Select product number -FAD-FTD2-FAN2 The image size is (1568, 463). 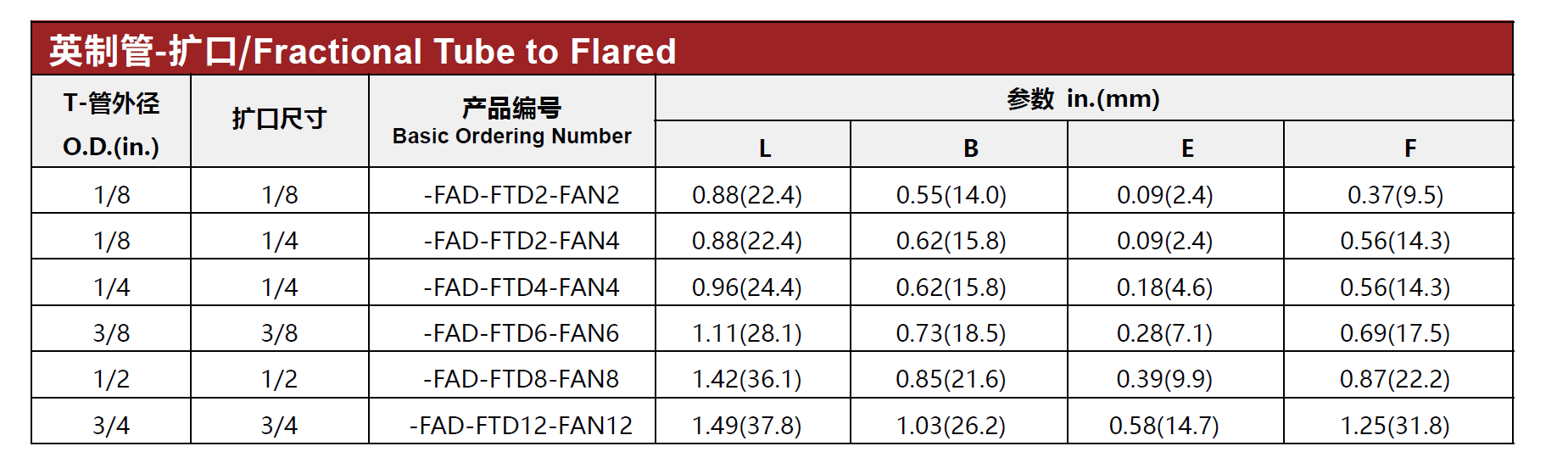[522, 195]
